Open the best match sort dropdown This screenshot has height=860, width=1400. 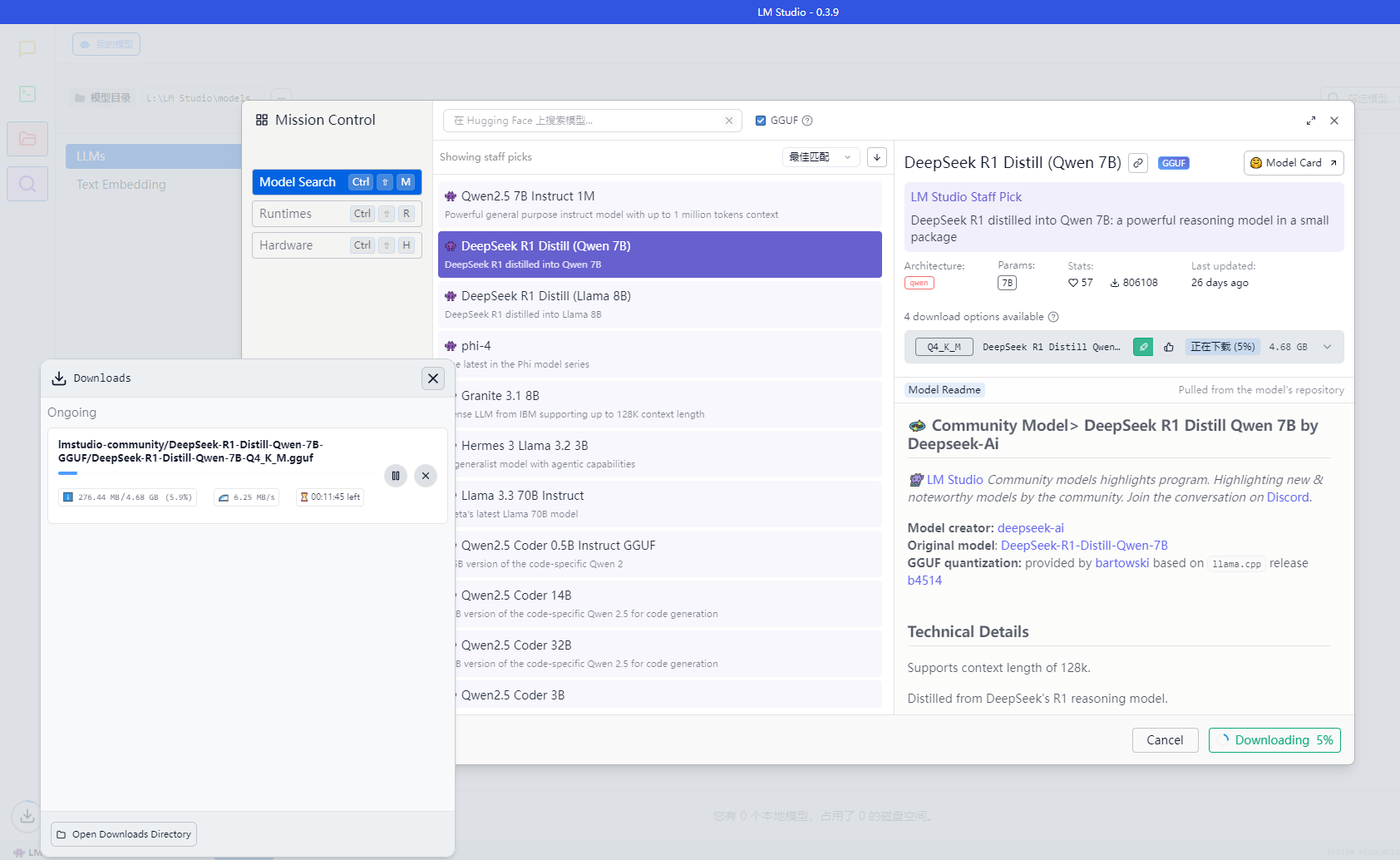pyautogui.click(x=821, y=157)
